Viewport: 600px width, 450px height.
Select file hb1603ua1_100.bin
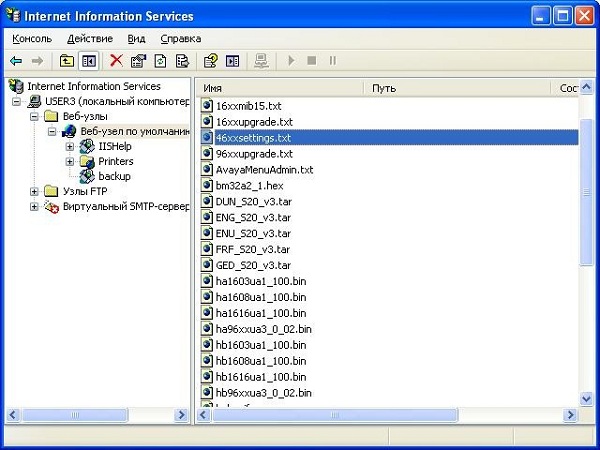261,345
